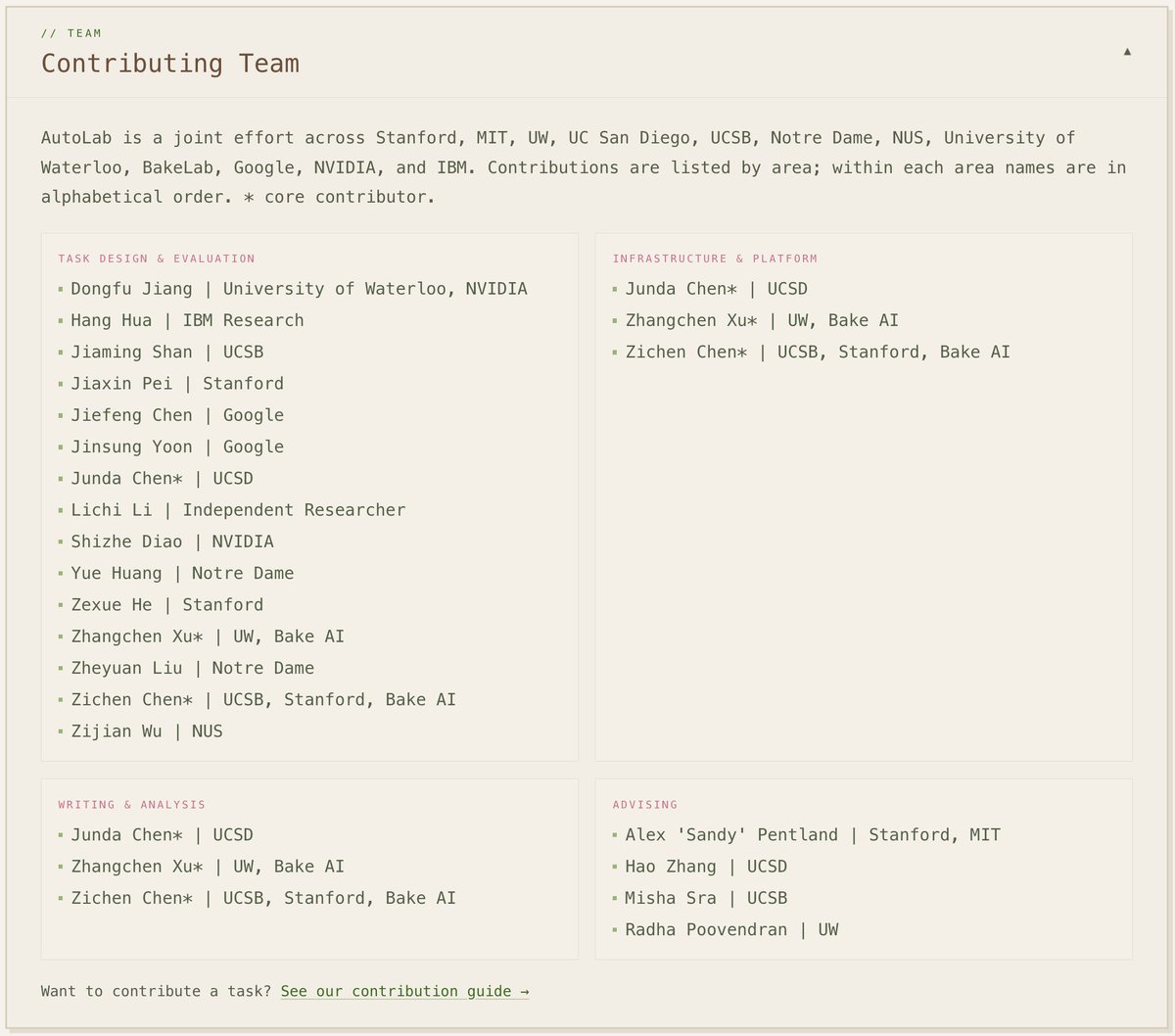Click the Jiaxin Pei Stanford entry

coord(177,384)
